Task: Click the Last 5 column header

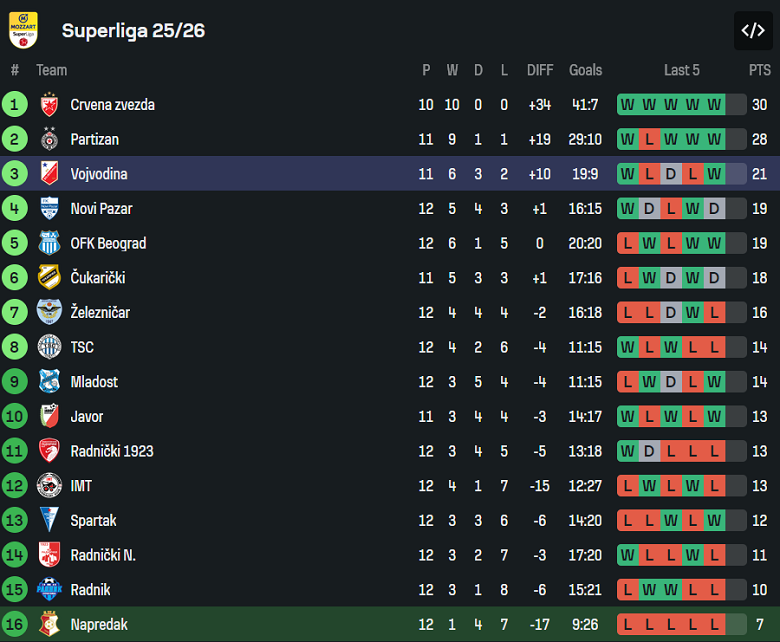Action: pyautogui.click(x=682, y=70)
